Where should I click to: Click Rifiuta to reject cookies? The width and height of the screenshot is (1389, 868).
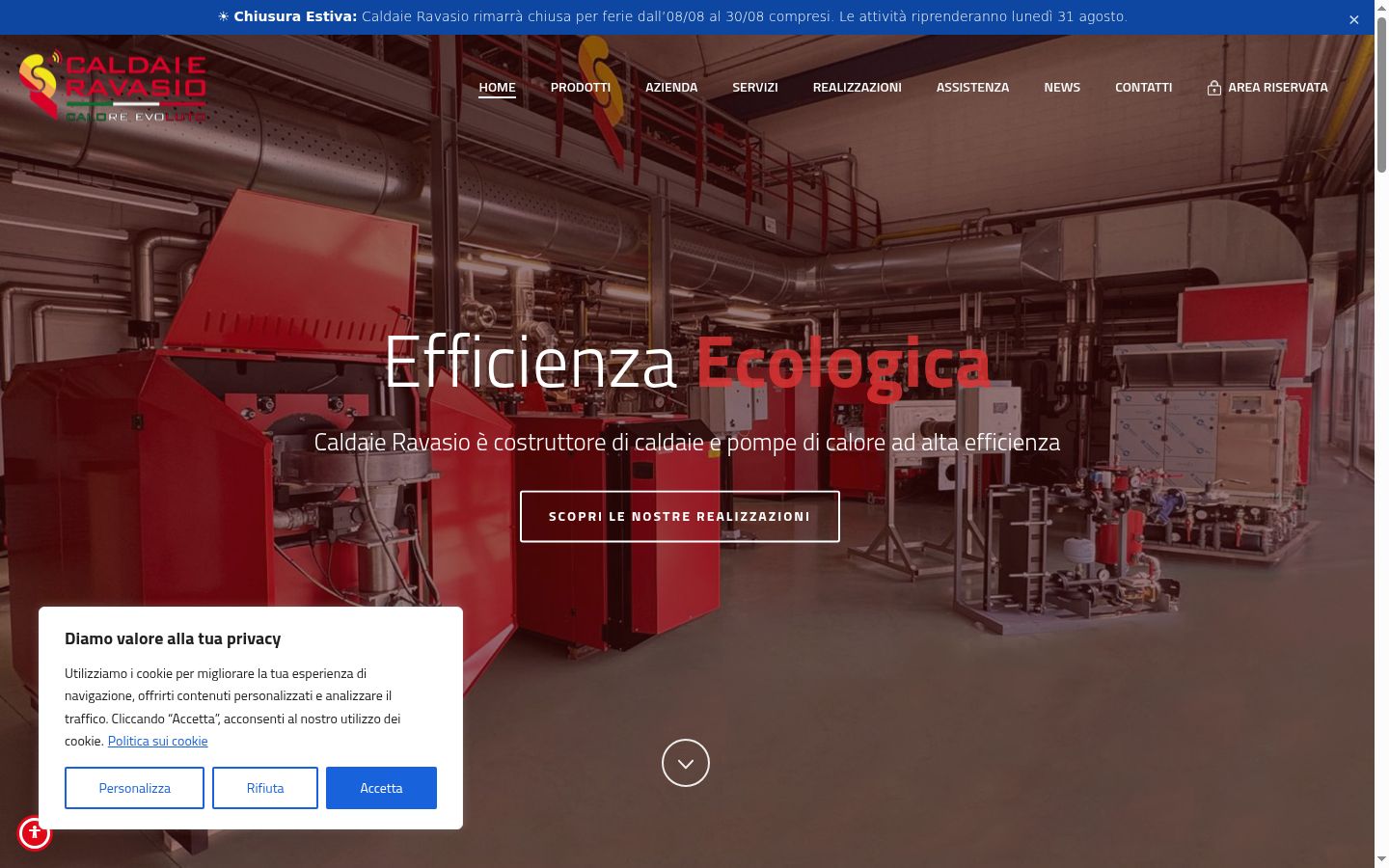coord(265,788)
